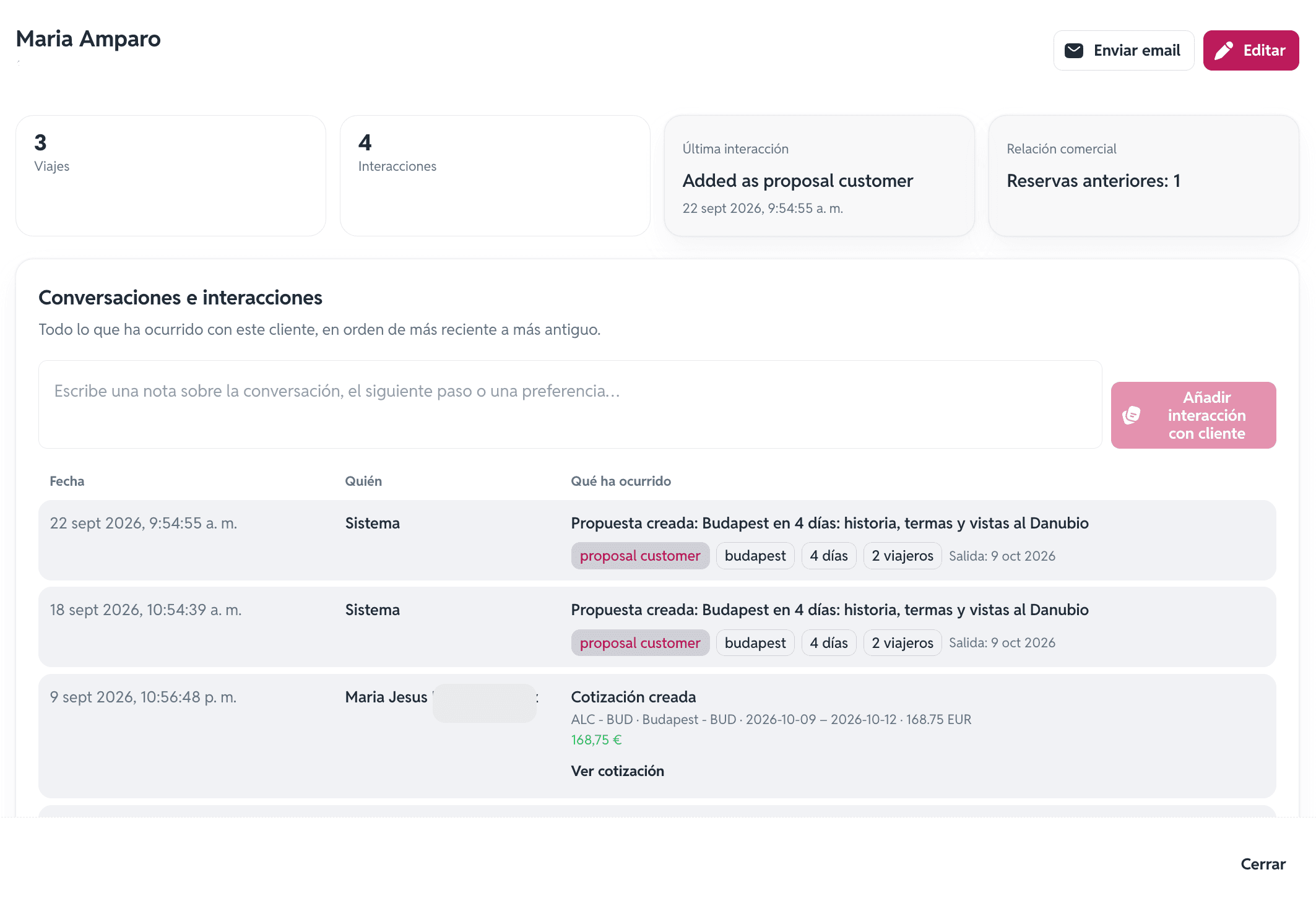This screenshot has height=906, width=1316.
Task: Close the dialog with Cerrar
Action: point(1263,864)
